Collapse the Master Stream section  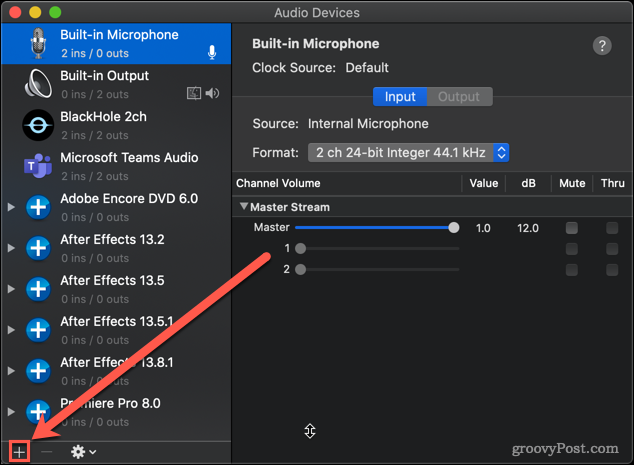245,207
